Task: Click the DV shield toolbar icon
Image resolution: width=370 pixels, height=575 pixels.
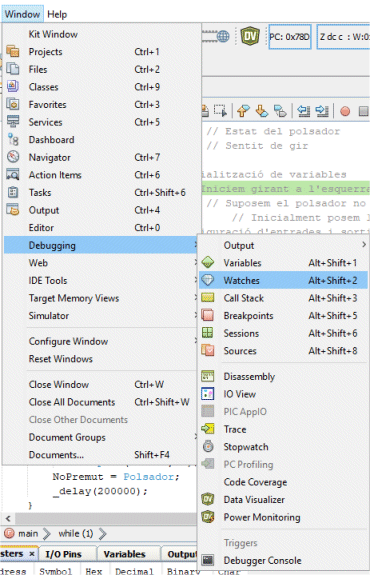Action: coord(250,36)
